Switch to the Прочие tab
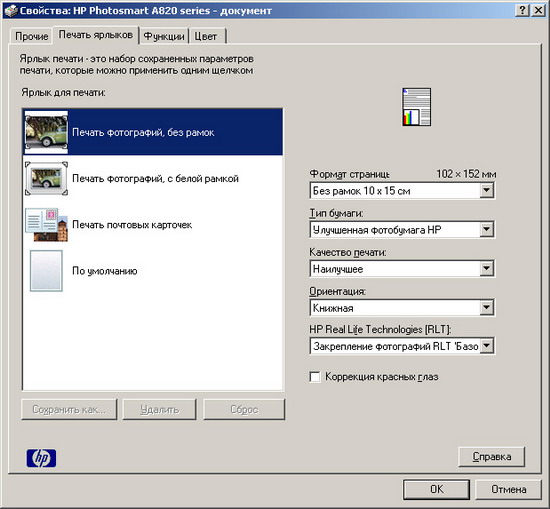The width and height of the screenshot is (550, 509). click(x=32, y=36)
